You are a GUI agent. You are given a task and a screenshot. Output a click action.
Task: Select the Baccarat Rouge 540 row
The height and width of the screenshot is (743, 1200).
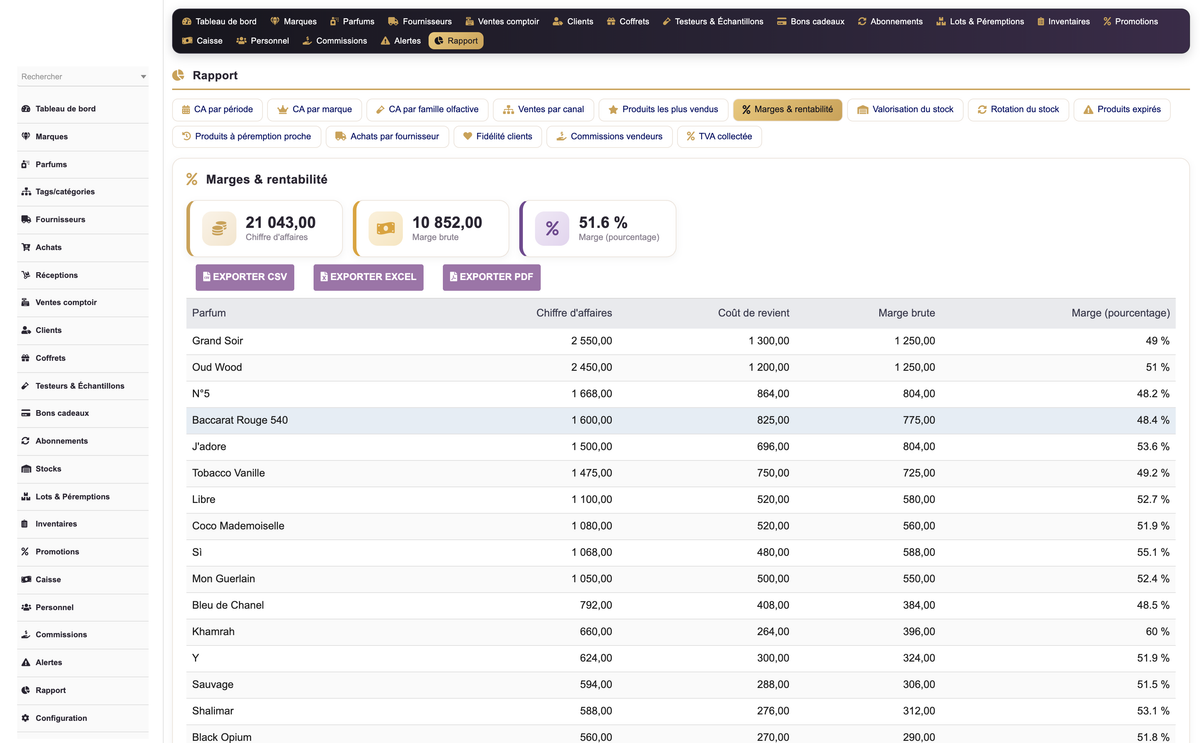681,420
